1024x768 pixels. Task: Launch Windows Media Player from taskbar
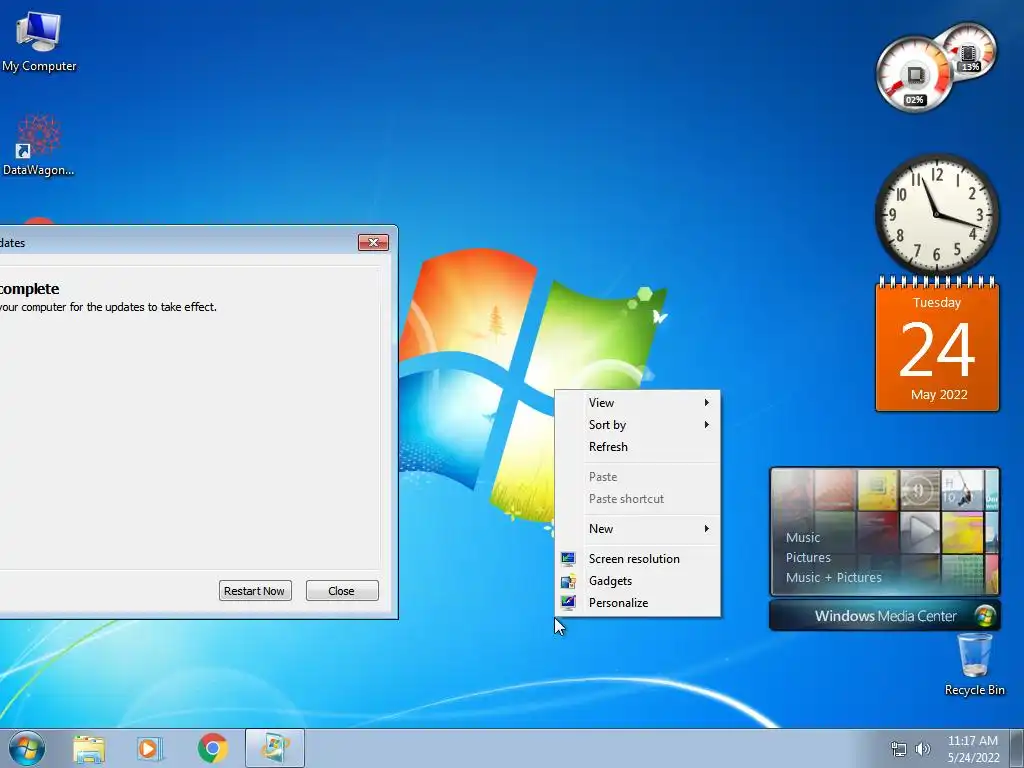pyautogui.click(x=150, y=749)
